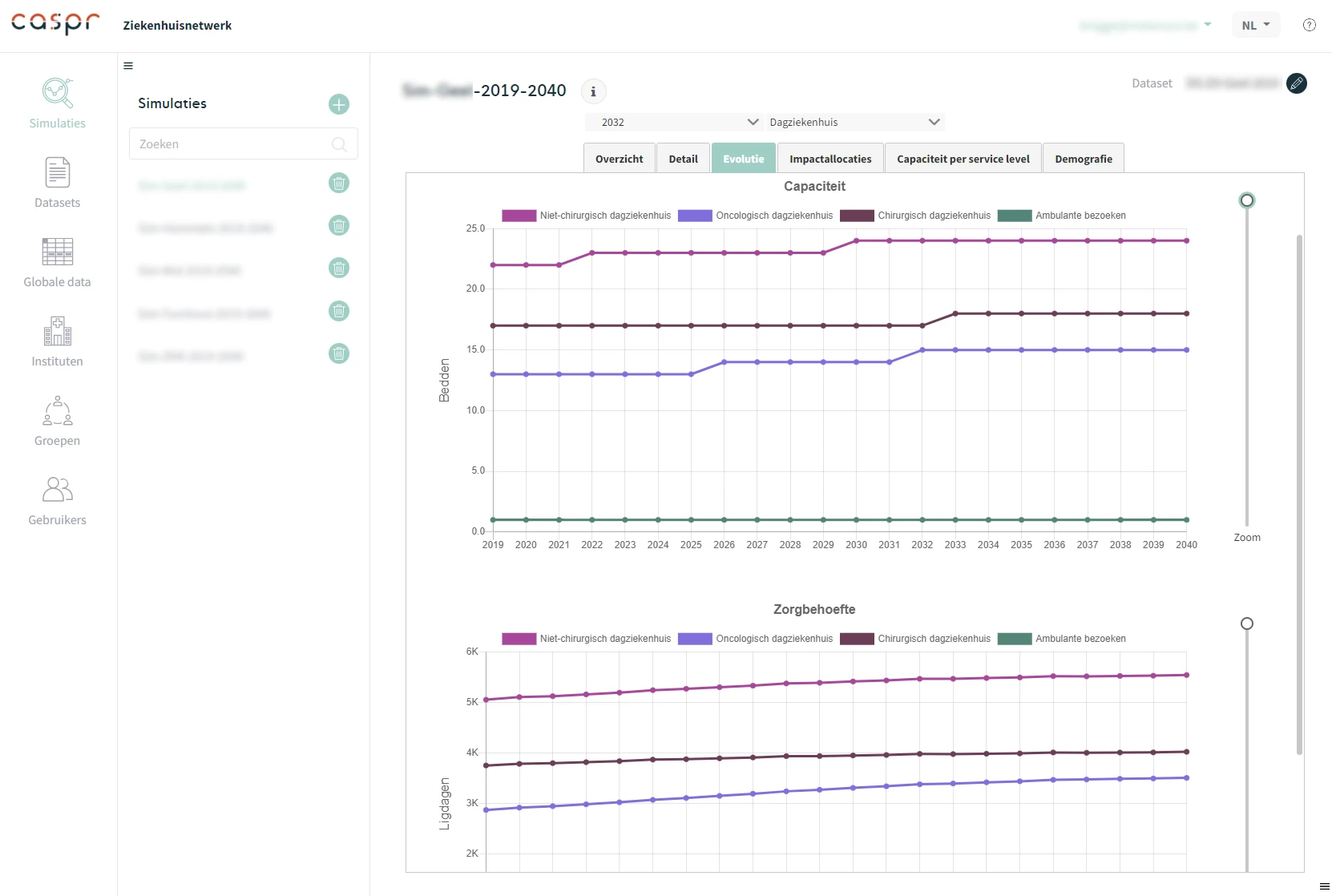1332x896 pixels.
Task: Open the Simulaties sidebar section
Action: [x=57, y=103]
